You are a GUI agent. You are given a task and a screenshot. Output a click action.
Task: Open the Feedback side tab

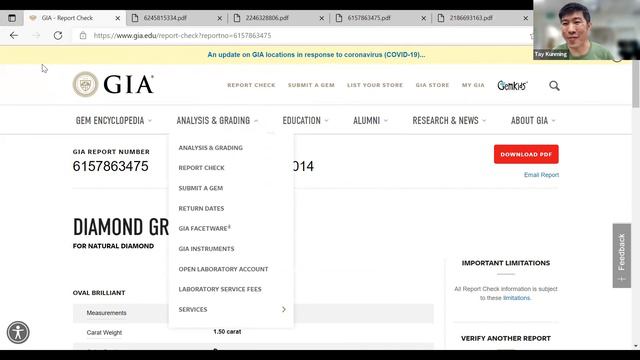(622, 256)
